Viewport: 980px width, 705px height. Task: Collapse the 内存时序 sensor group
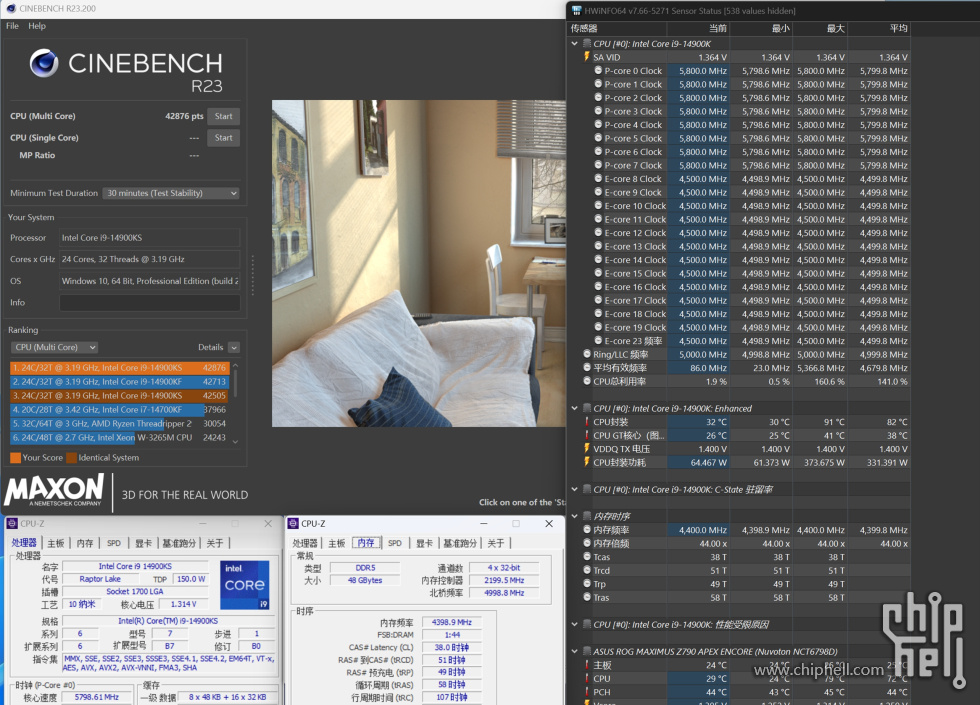click(x=574, y=516)
